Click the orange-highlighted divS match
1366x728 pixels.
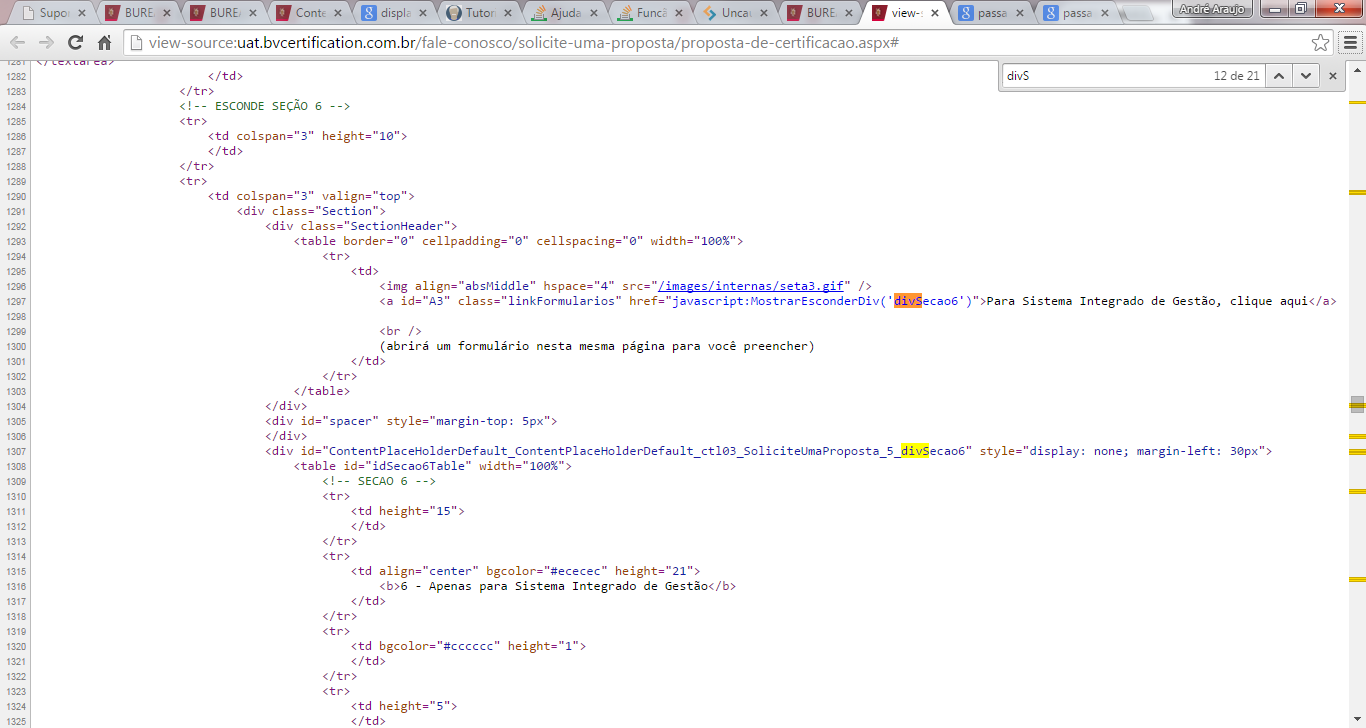pos(907,301)
